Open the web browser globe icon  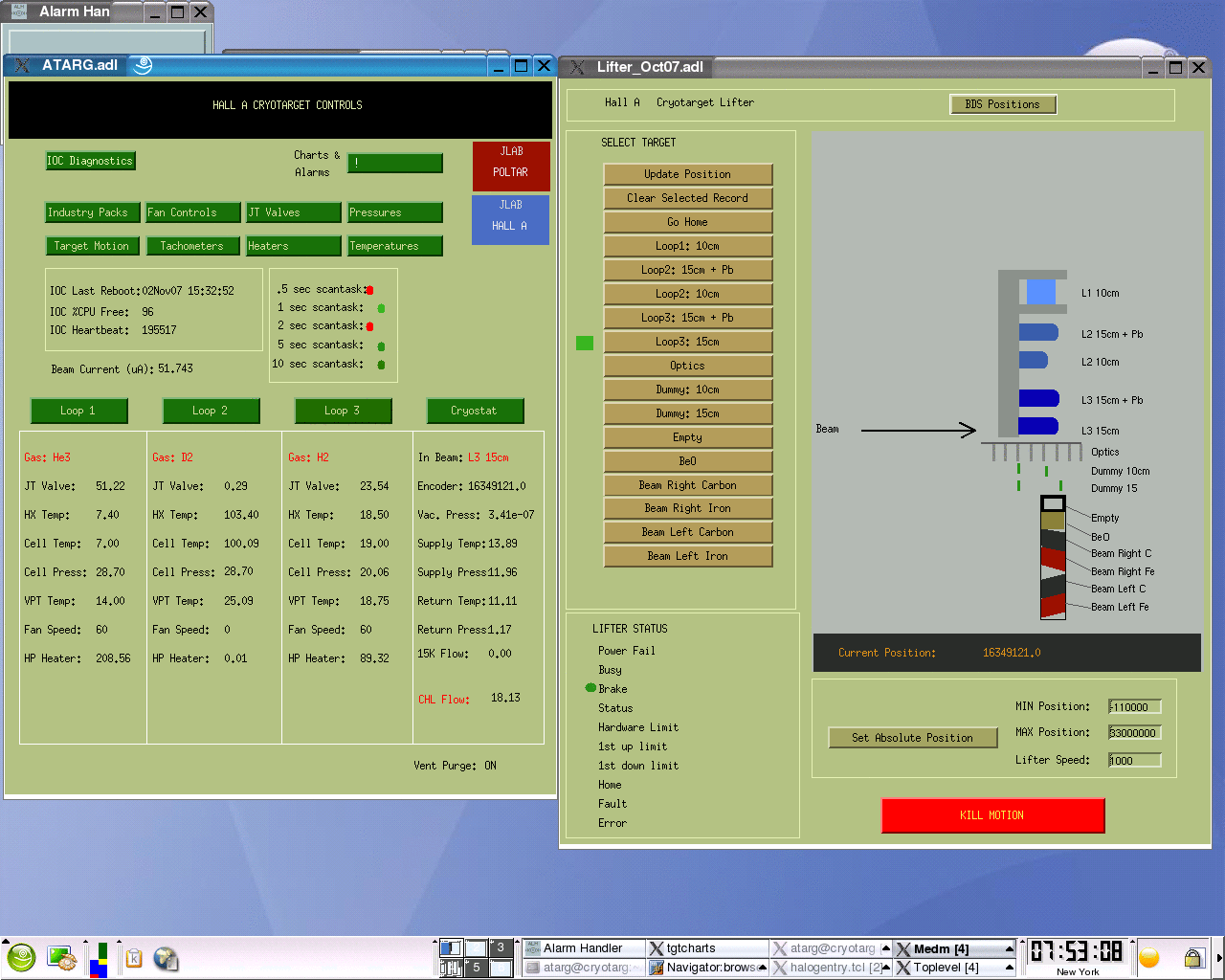[x=166, y=958]
